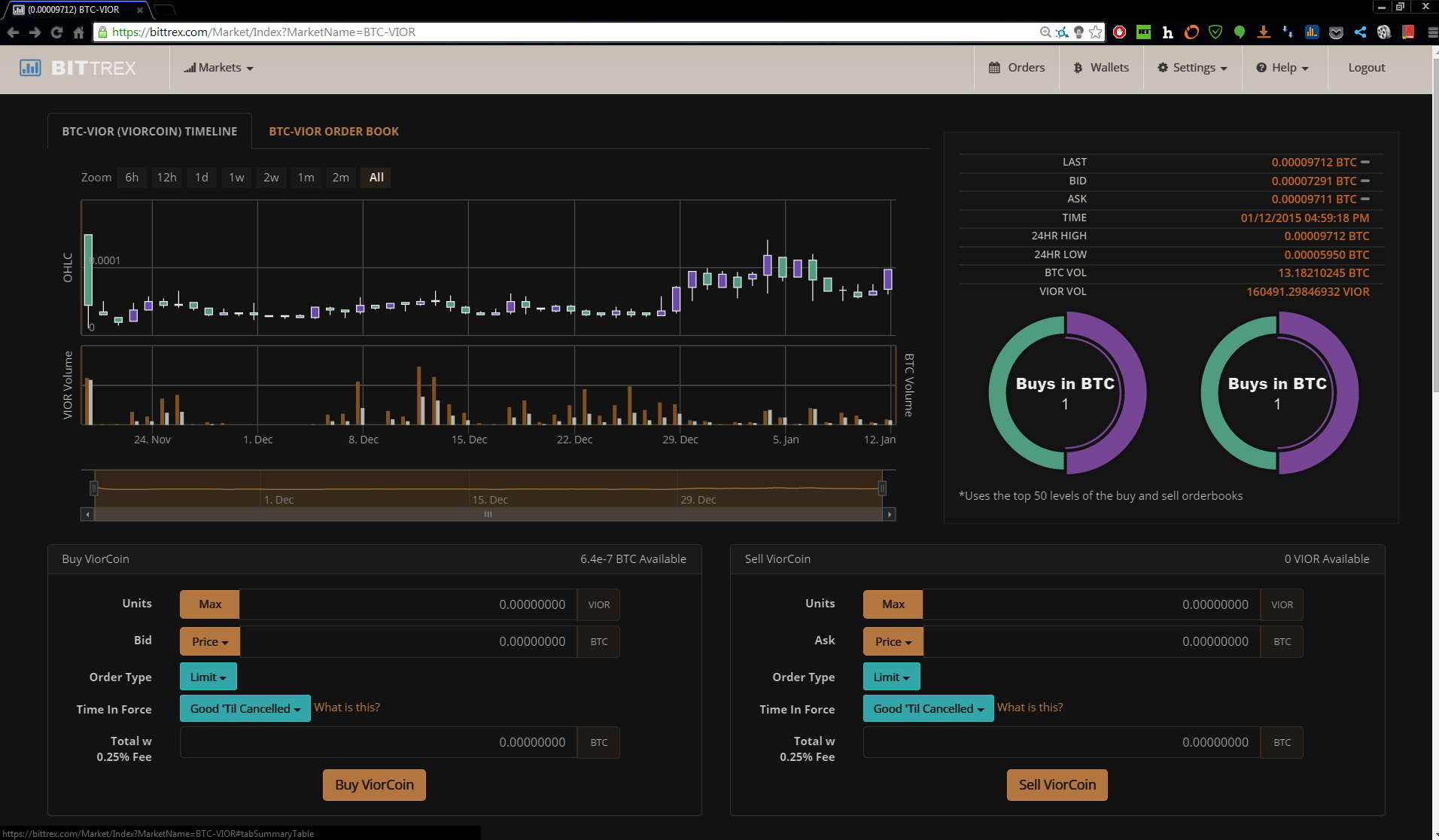Expand the Markets dropdown menu

point(218,68)
